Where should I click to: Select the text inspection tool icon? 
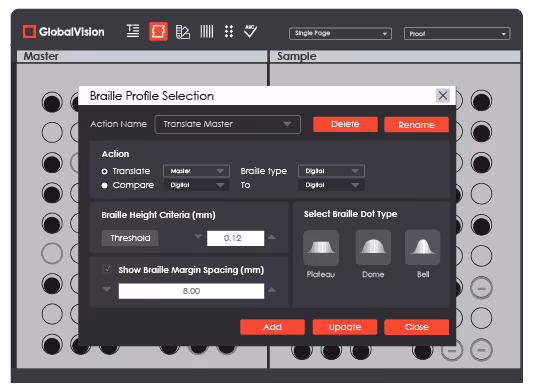point(133,31)
